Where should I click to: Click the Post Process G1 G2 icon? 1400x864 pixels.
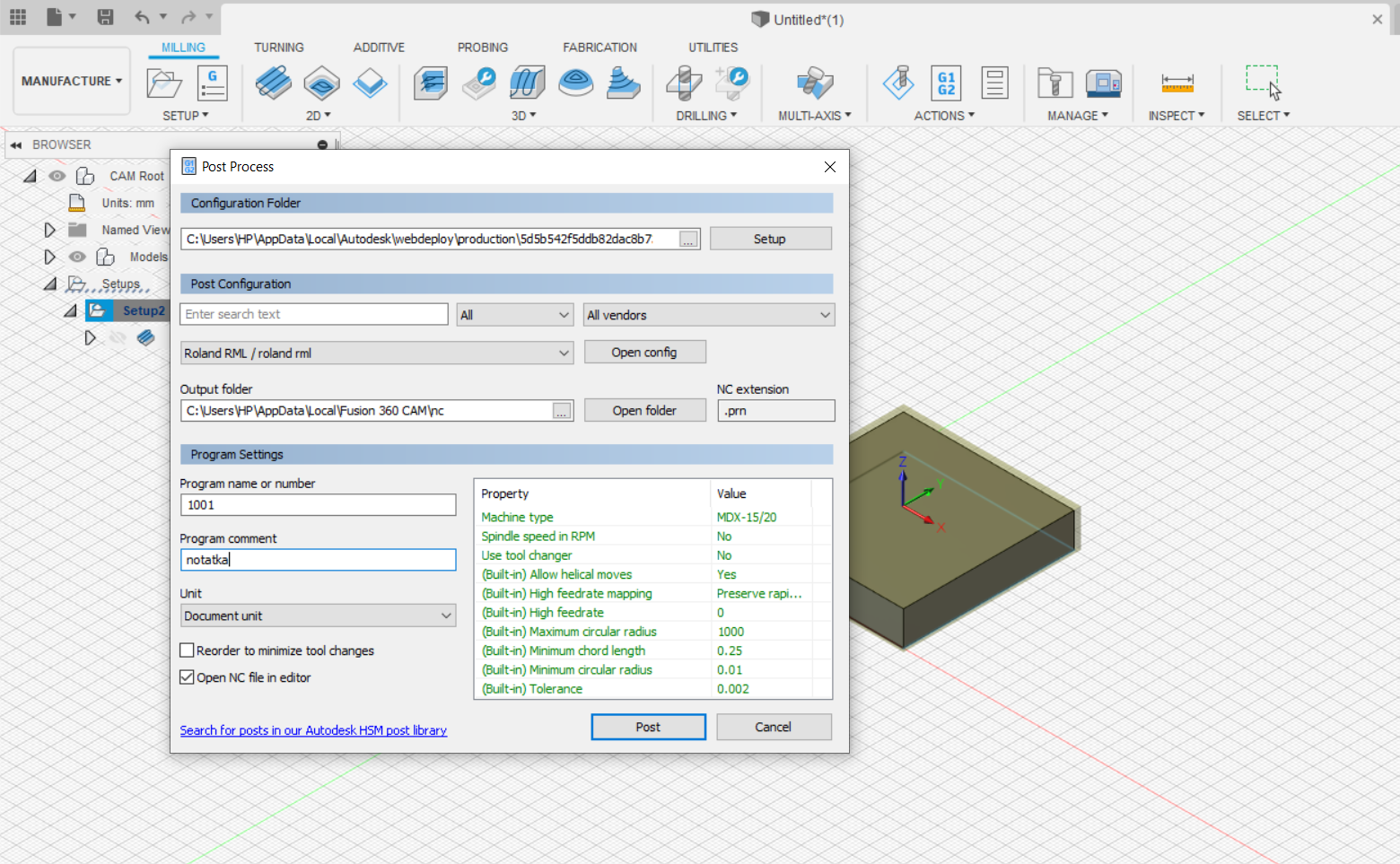click(x=946, y=83)
